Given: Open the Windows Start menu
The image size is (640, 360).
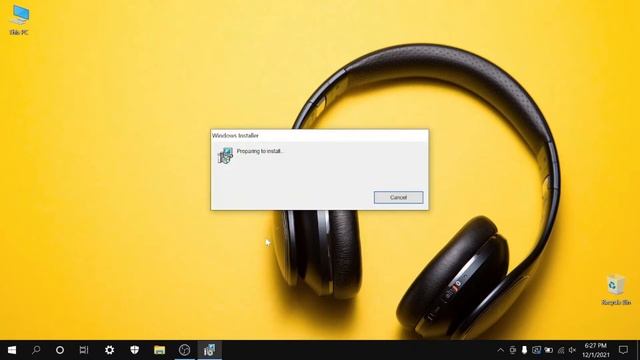Looking at the screenshot, I should 12,350.
